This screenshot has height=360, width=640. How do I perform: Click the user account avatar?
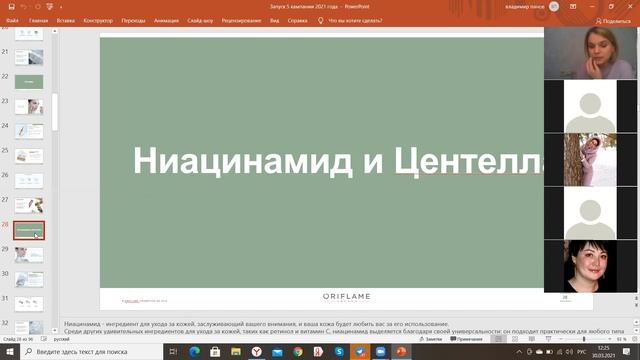[x=554, y=7]
